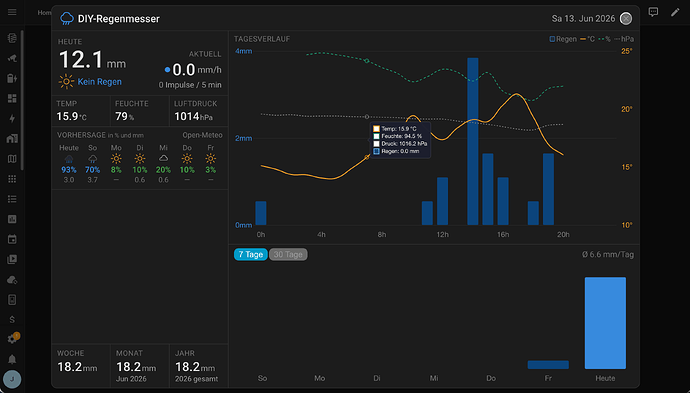The width and height of the screenshot is (690, 393).
Task: Click the sidebar scrollbar
Action: click(x=22, y=101)
